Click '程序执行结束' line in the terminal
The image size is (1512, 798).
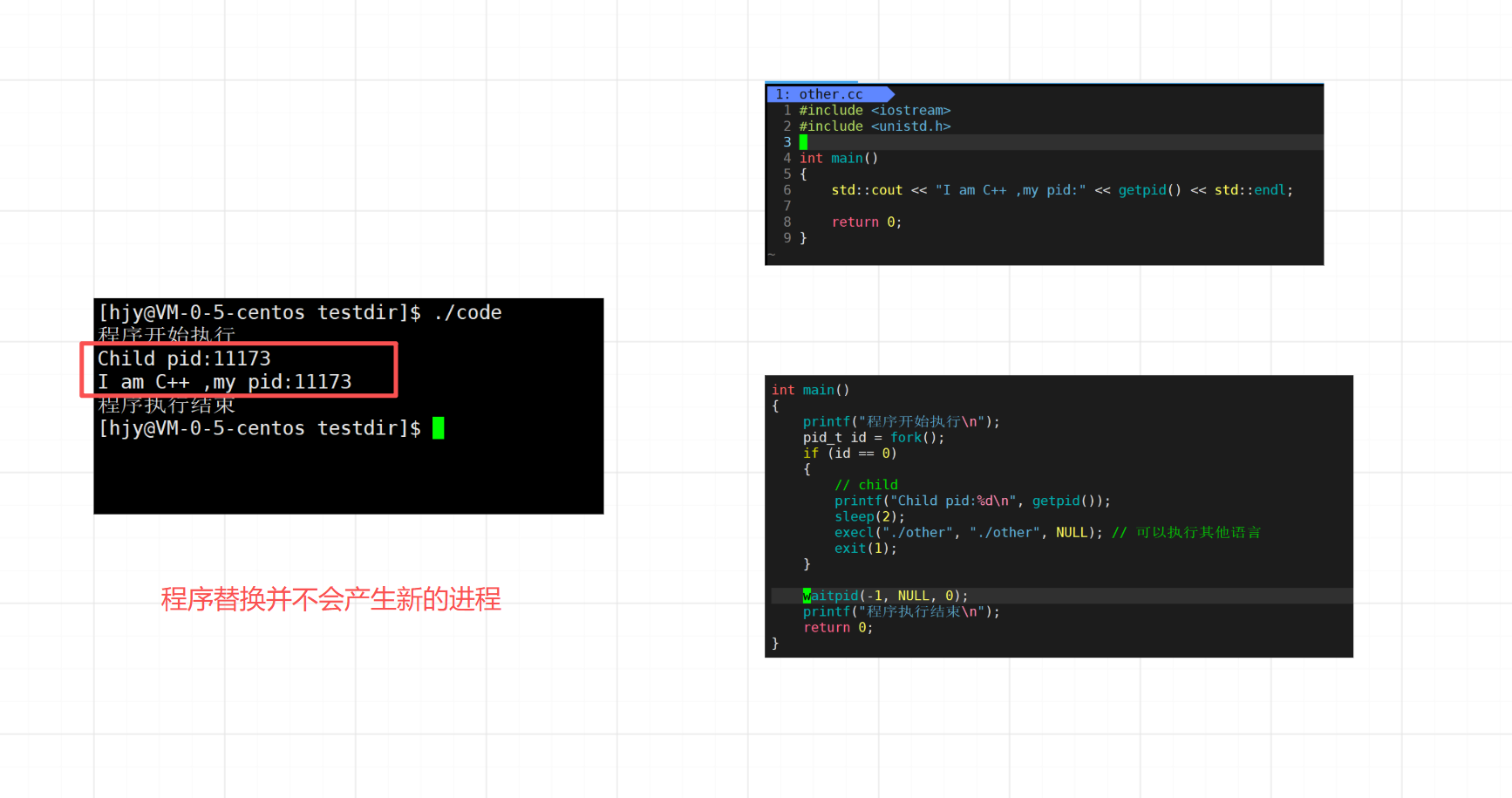point(167,405)
